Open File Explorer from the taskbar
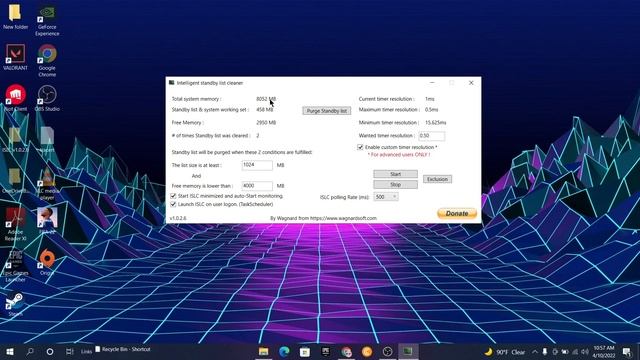Image resolution: width=640 pixels, height=360 pixels. 264,351
